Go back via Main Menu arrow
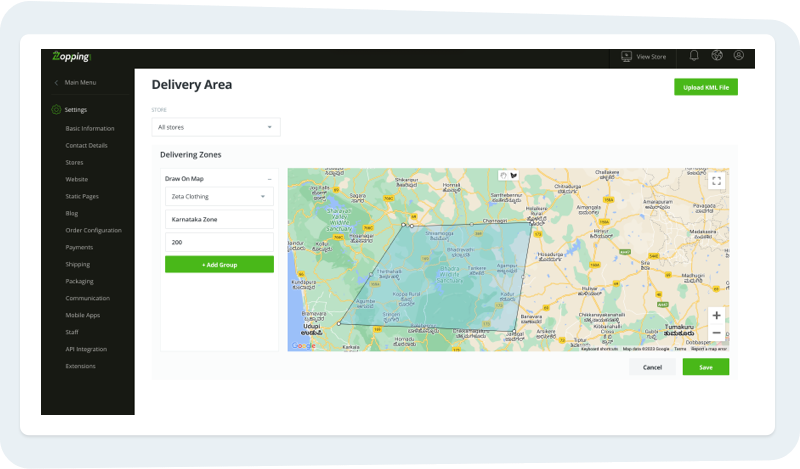Screen dimensions: 800x469 (x=56, y=83)
